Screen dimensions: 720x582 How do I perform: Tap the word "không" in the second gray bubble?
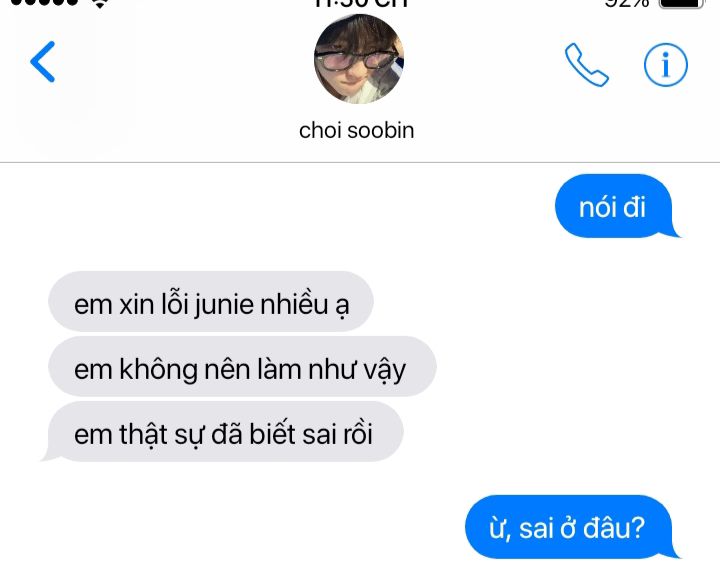pyautogui.click(x=158, y=370)
